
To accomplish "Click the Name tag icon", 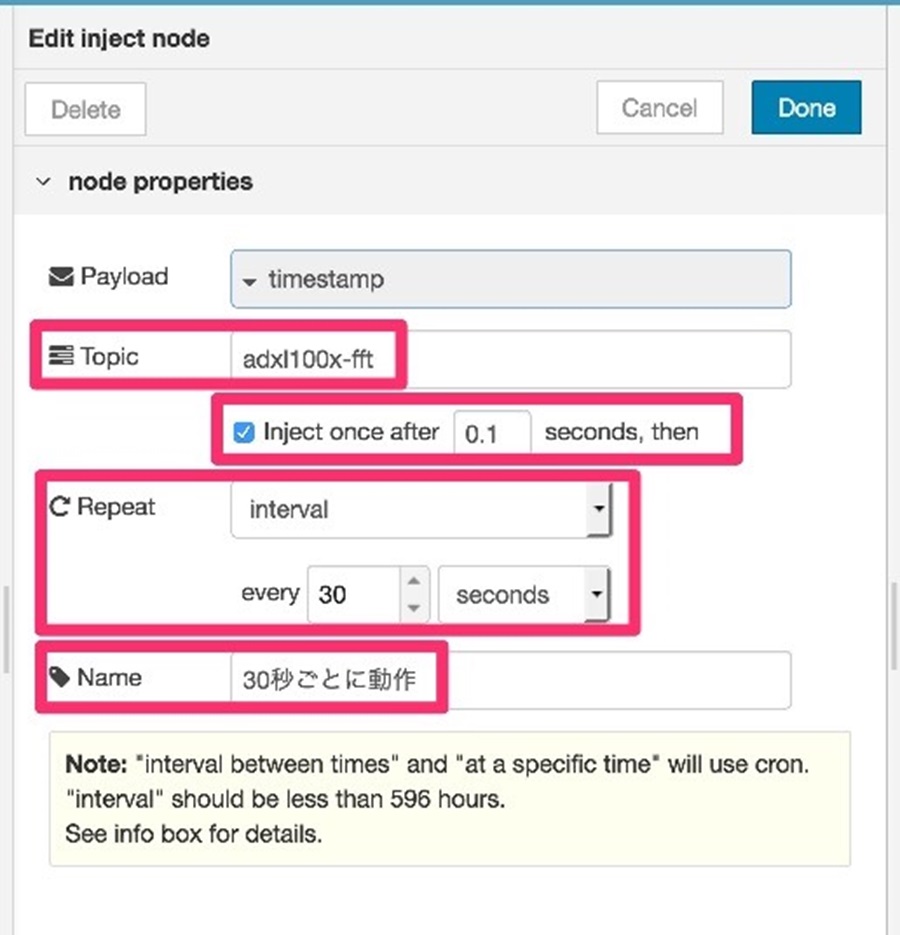I will pos(60,677).
